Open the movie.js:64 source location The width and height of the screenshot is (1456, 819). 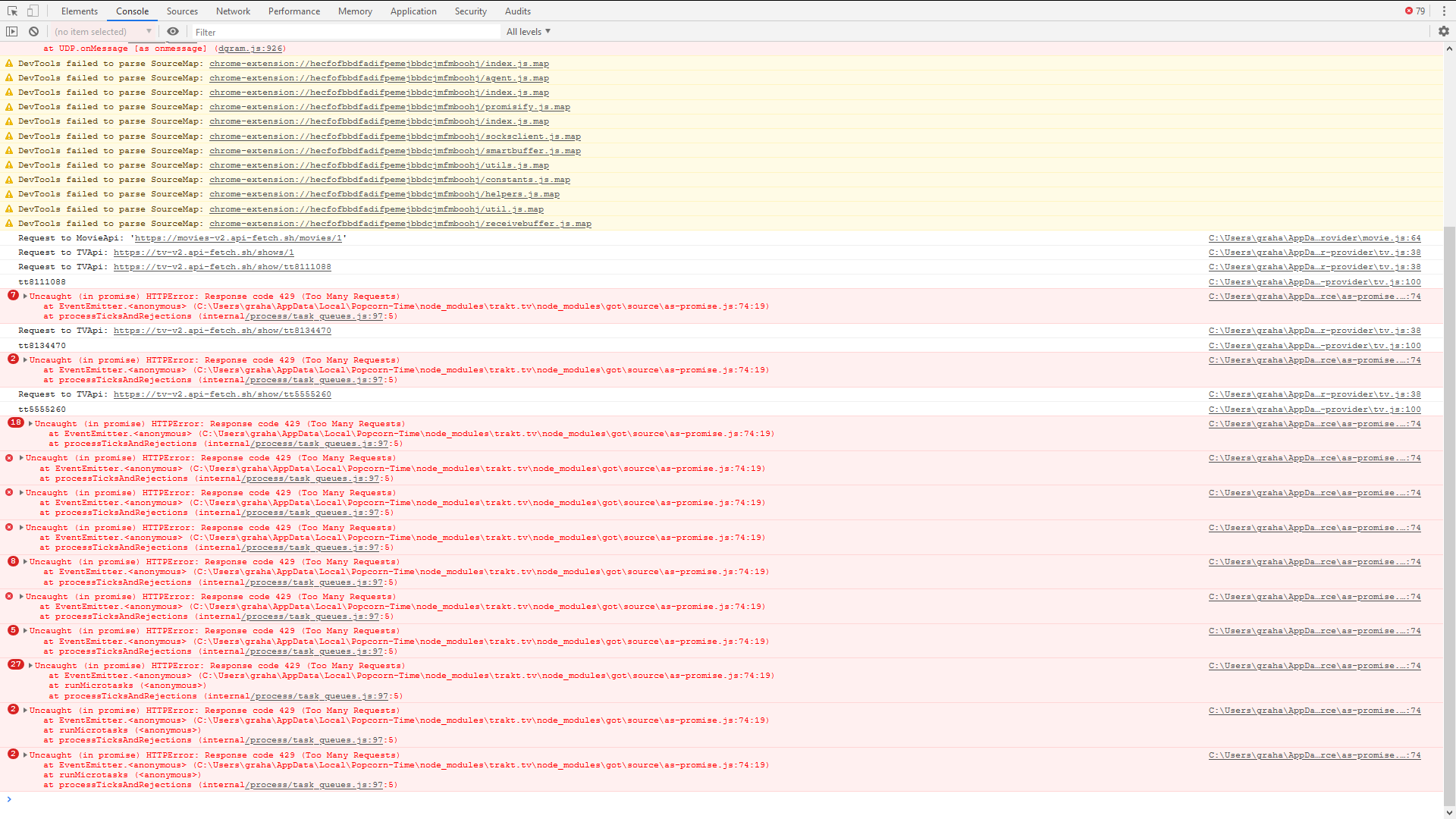pyautogui.click(x=1315, y=238)
